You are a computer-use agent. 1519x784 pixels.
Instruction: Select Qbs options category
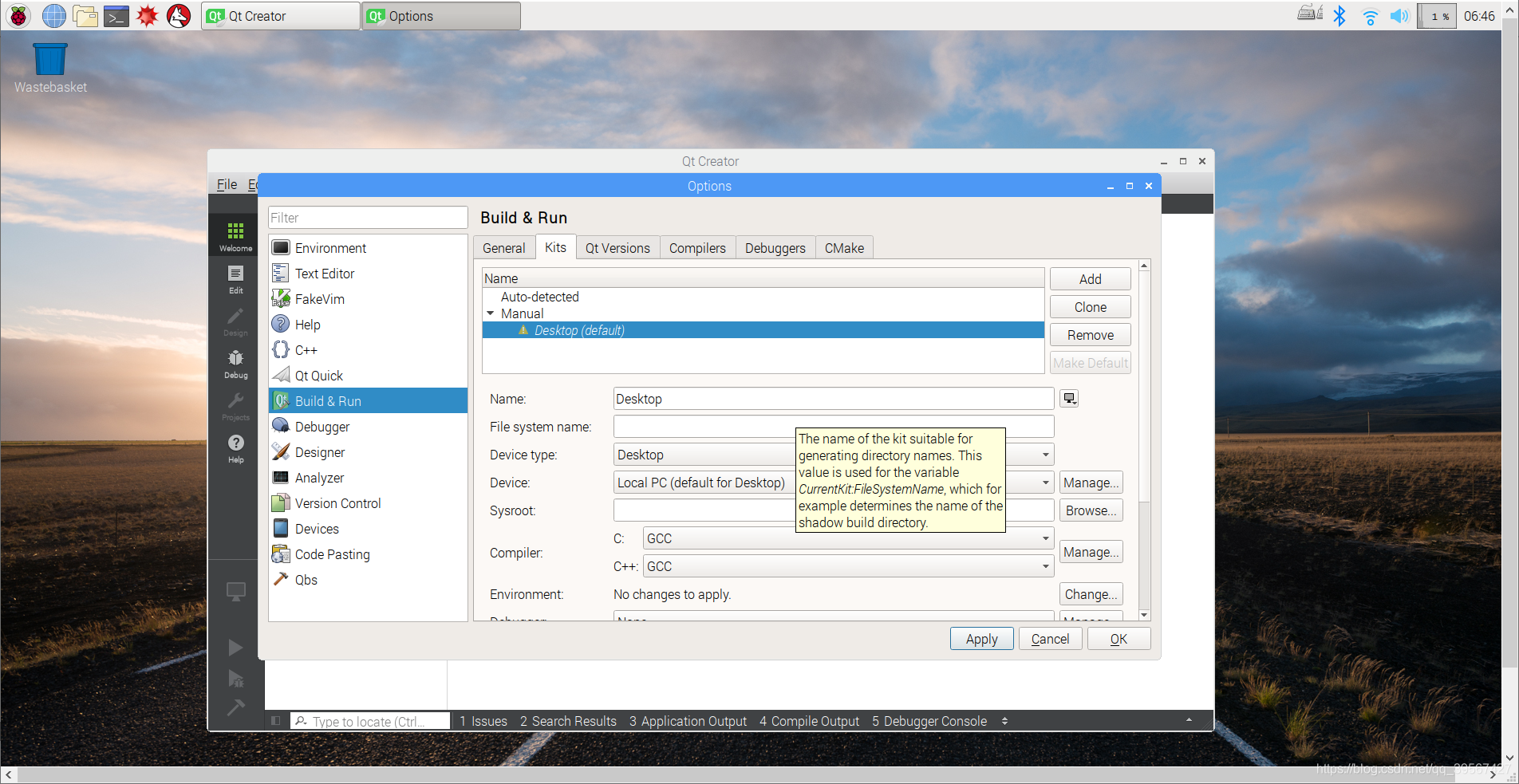click(368, 580)
